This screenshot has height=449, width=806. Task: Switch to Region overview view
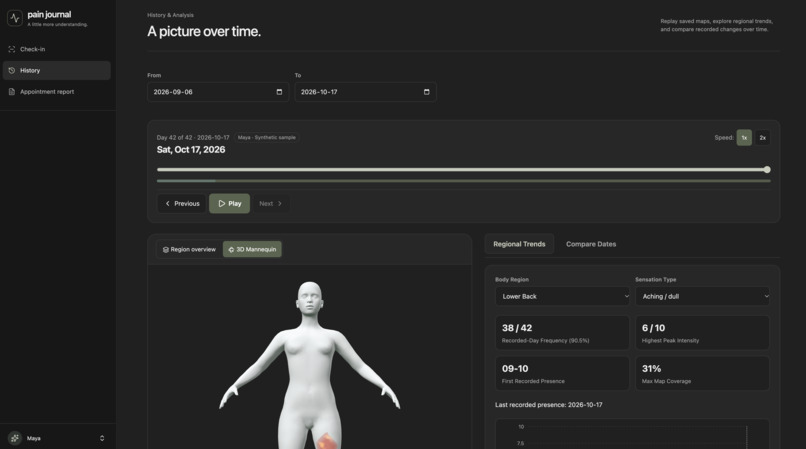[189, 249]
